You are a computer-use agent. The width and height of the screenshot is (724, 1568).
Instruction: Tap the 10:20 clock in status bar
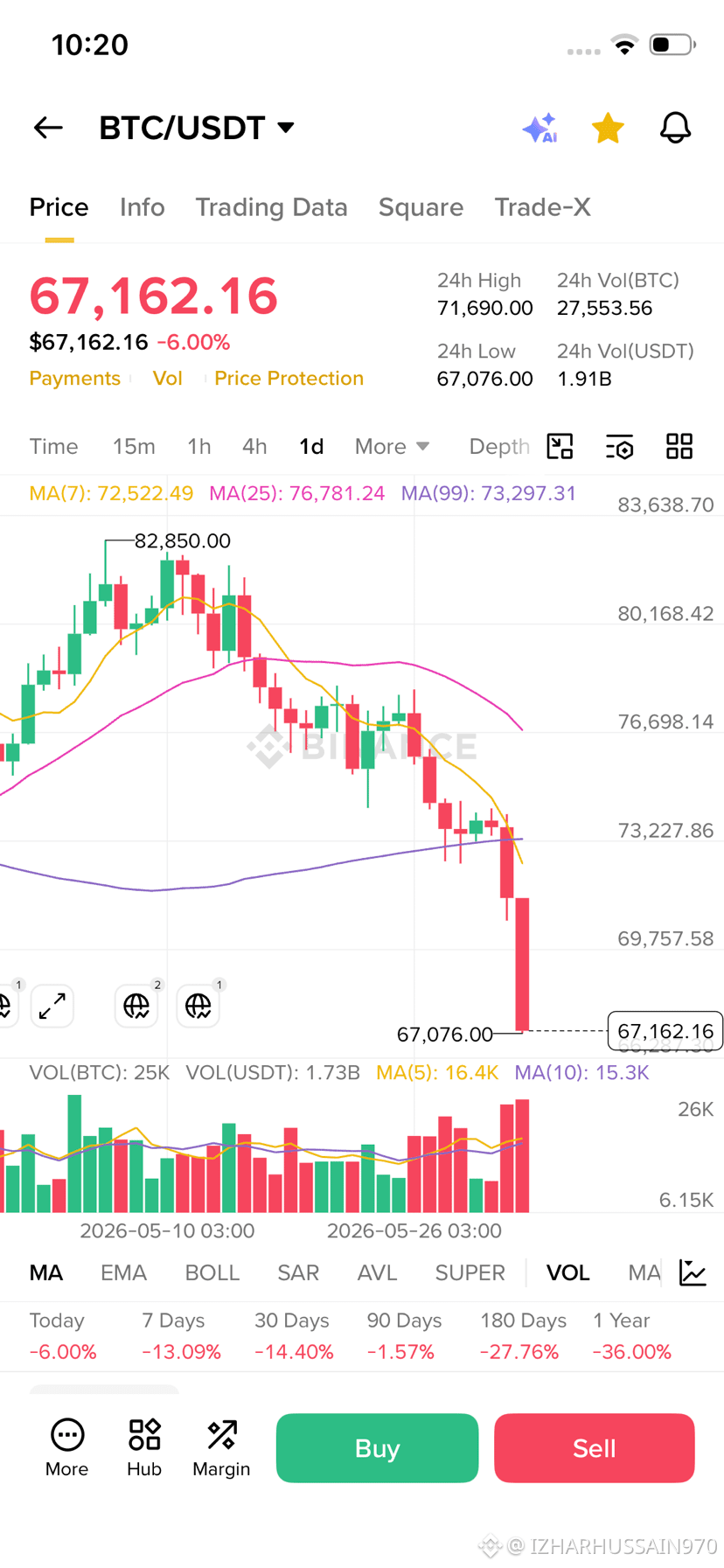click(90, 45)
